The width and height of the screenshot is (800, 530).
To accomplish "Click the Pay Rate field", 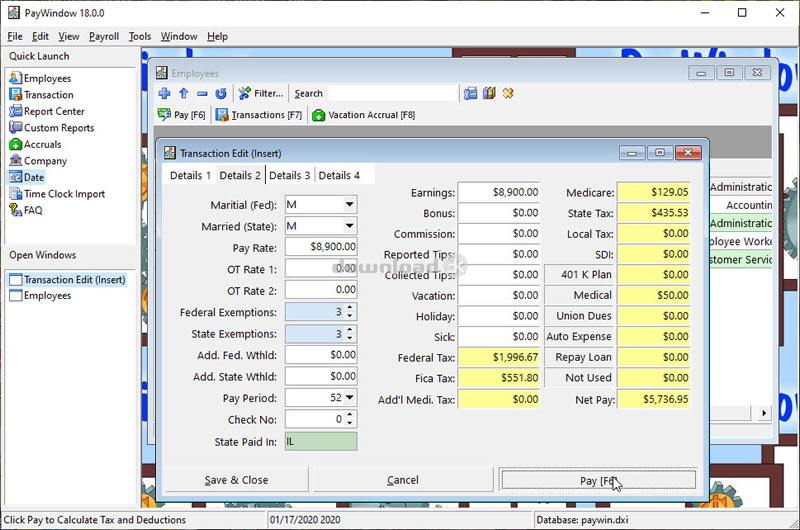I will coord(321,247).
